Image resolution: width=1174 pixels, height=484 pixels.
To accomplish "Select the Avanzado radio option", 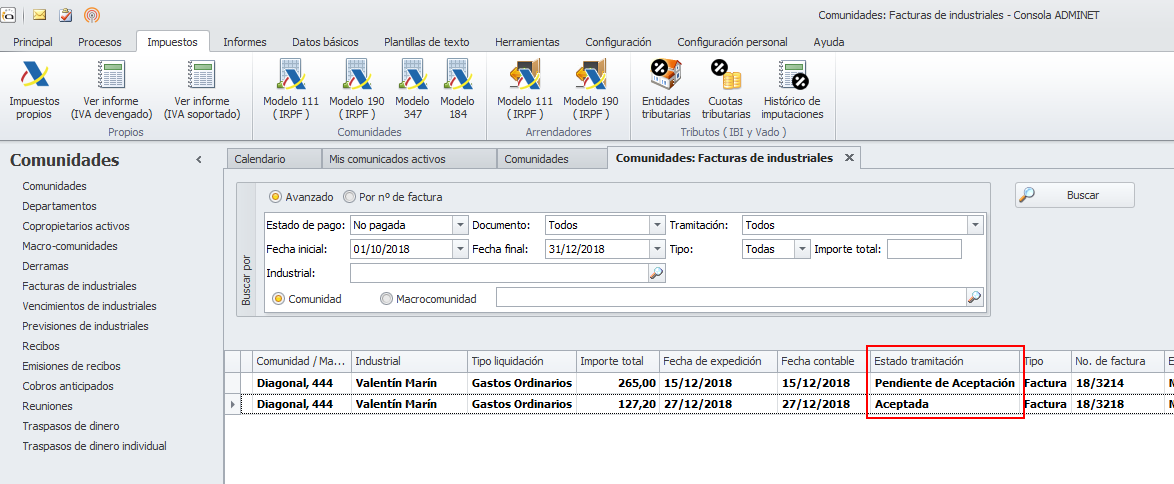I will pyautogui.click(x=276, y=197).
